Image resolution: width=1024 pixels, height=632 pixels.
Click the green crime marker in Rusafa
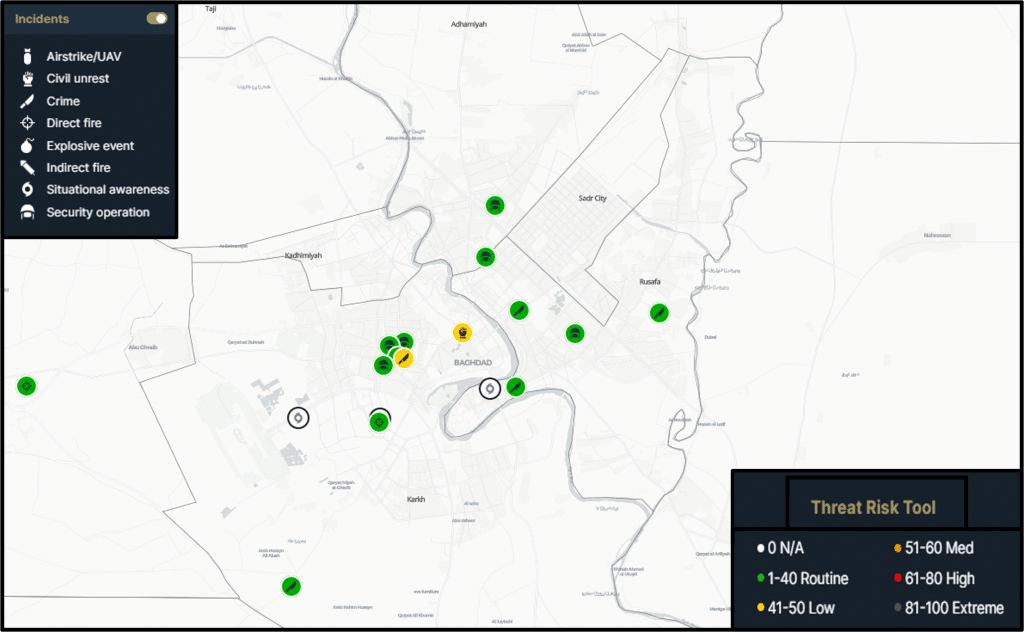(x=658, y=312)
